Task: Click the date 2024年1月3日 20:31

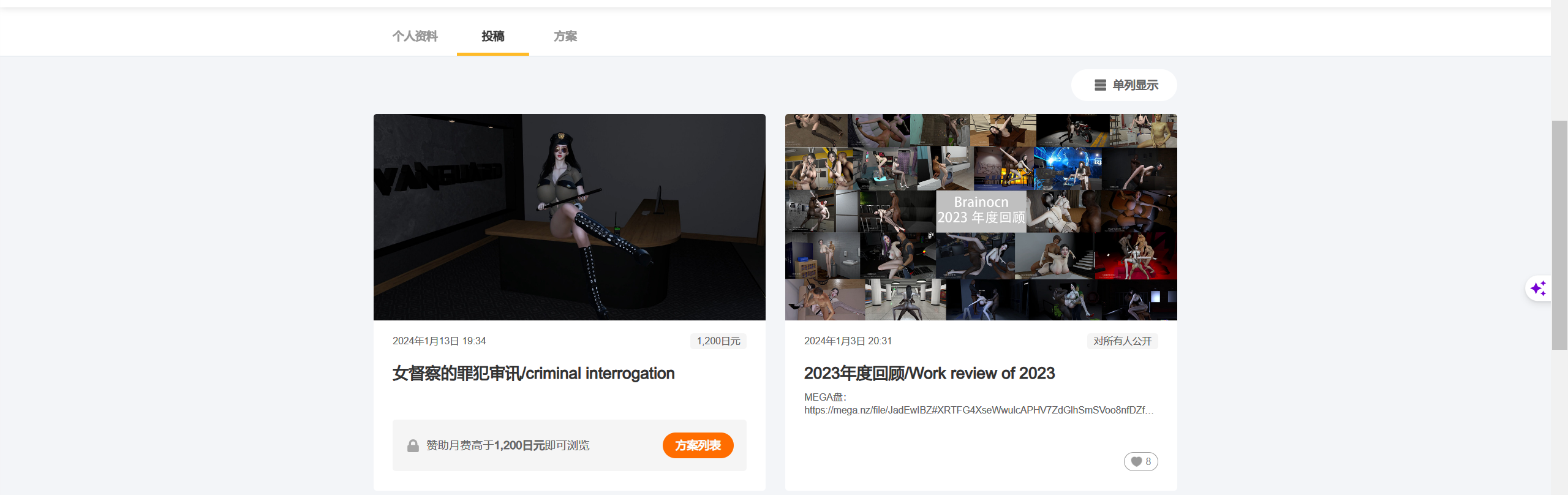Action: coord(848,341)
